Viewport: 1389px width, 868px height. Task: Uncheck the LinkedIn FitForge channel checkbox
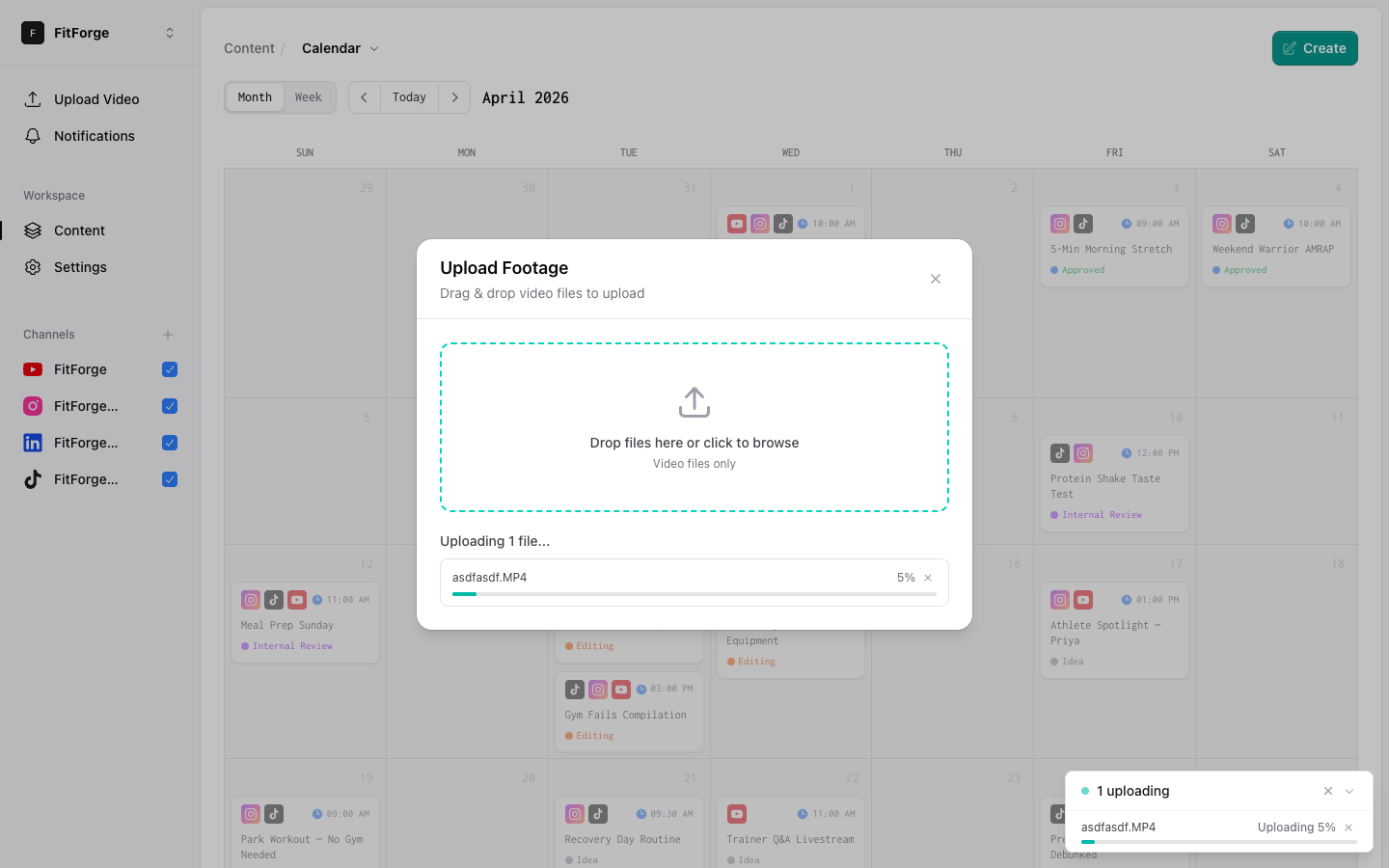point(170,443)
